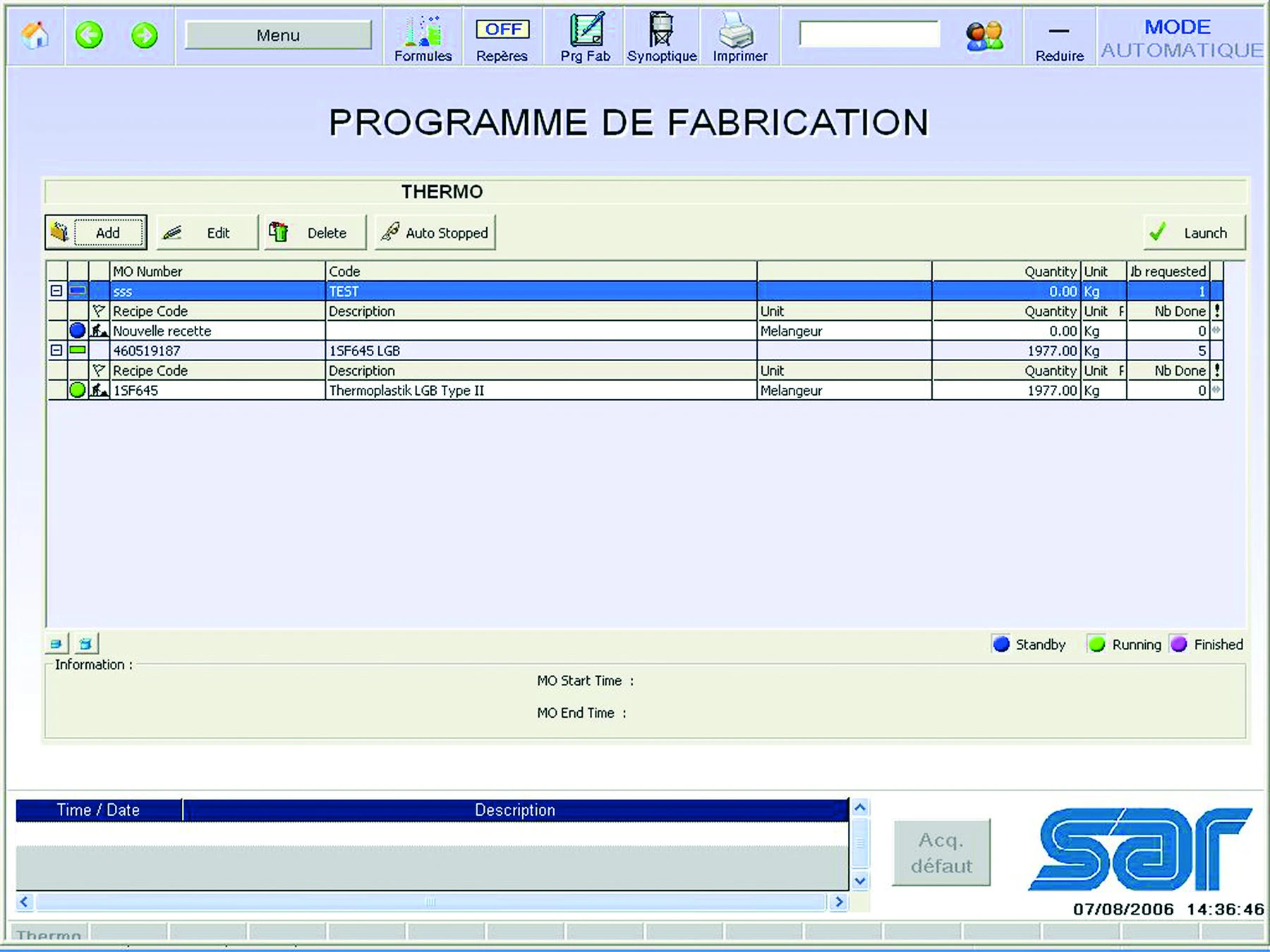
Task: Print using the Imprimer icon
Action: [739, 35]
